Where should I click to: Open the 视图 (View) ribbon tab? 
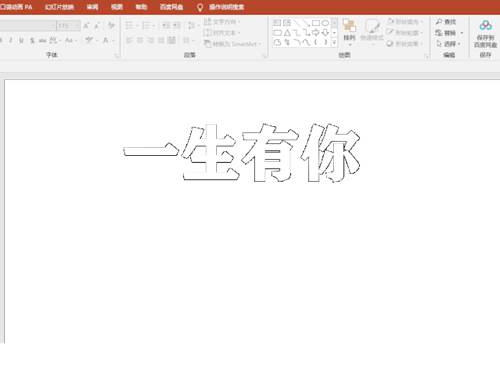117,7
